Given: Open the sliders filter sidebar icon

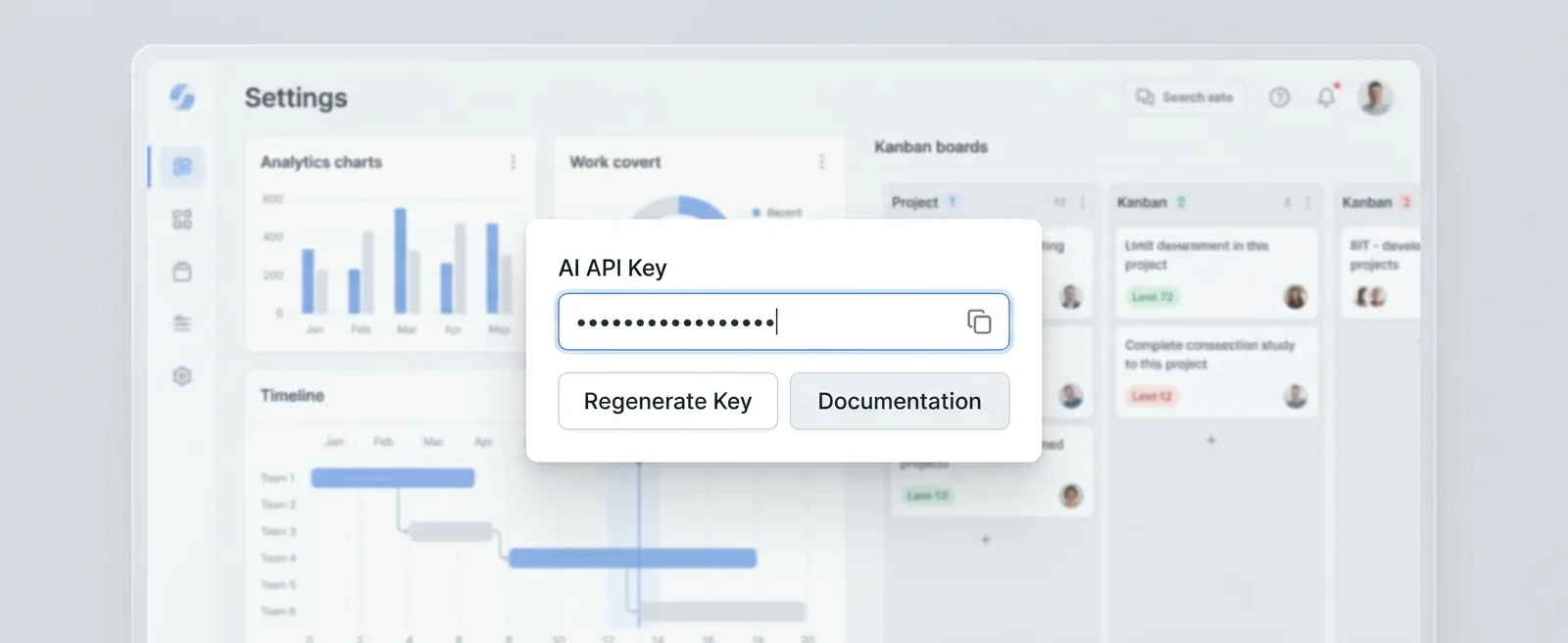Looking at the screenshot, I should pos(182,323).
